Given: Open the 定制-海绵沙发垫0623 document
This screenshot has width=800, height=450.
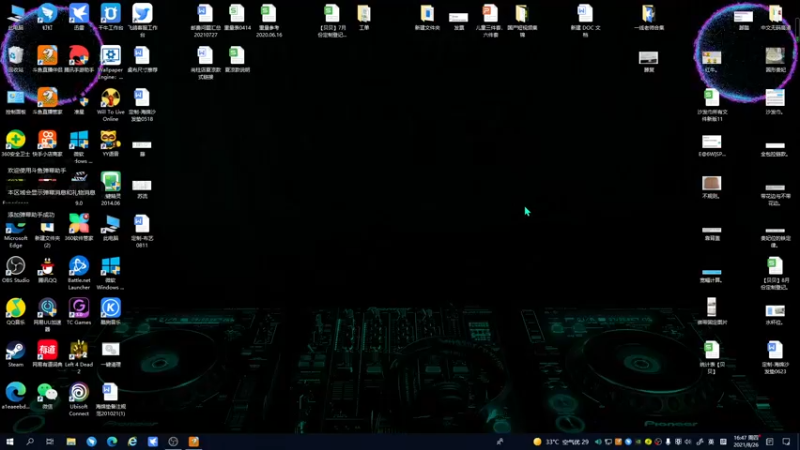Looking at the screenshot, I should pos(775,357).
